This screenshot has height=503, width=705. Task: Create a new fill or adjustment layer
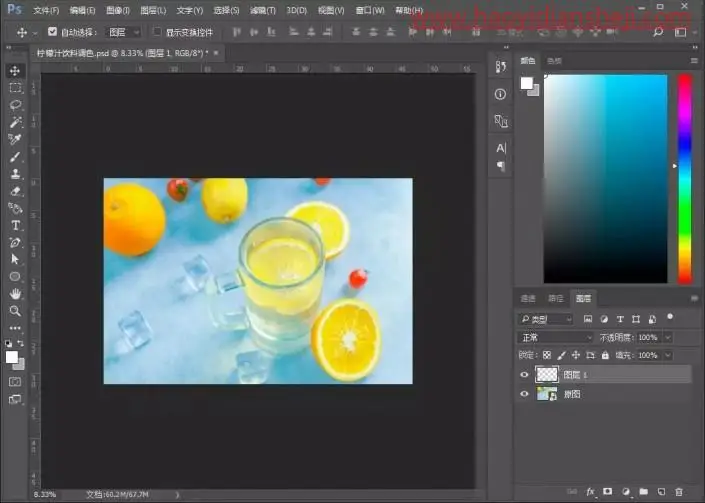[625, 492]
